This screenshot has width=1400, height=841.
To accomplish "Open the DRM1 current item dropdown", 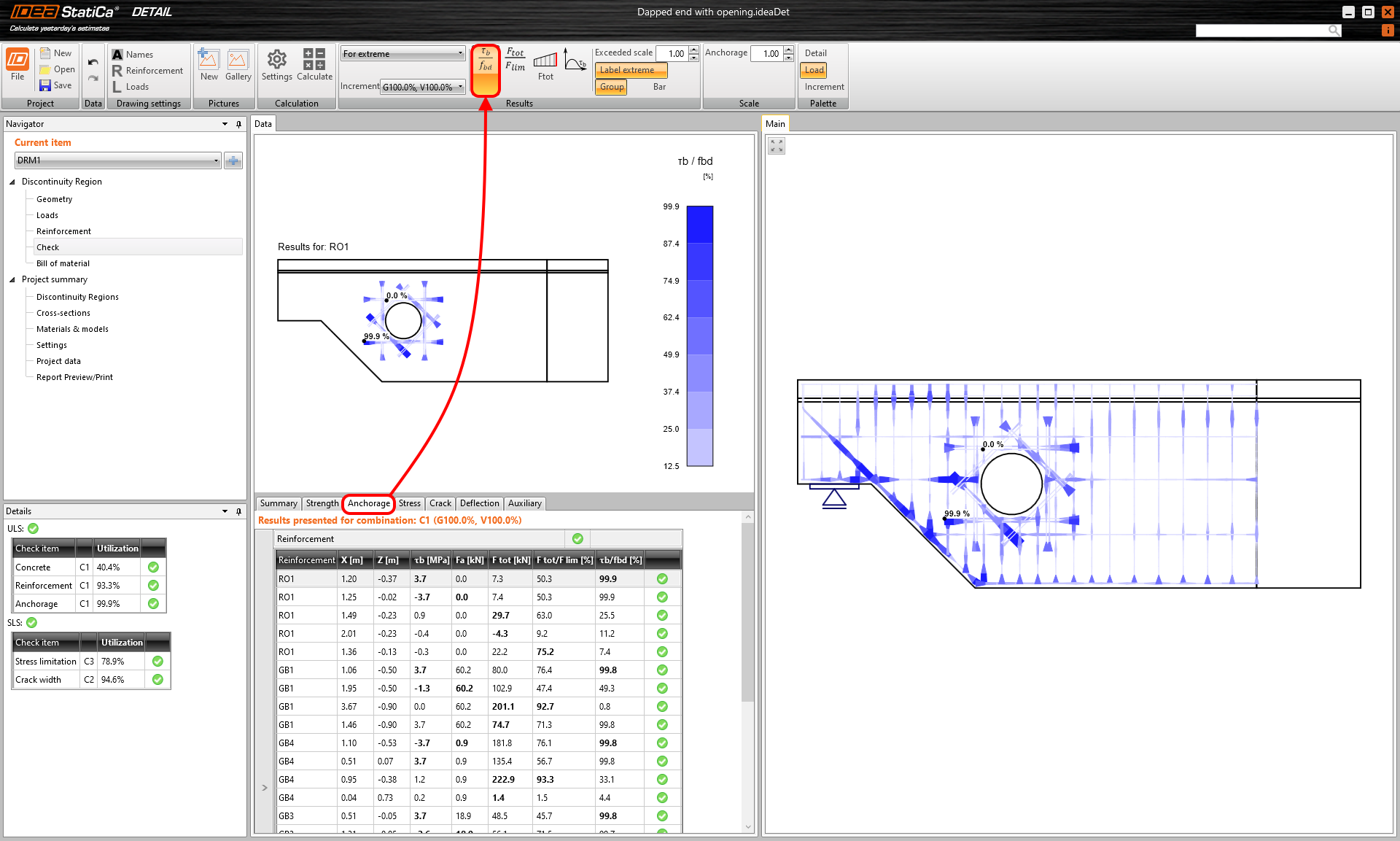I will click(x=117, y=160).
